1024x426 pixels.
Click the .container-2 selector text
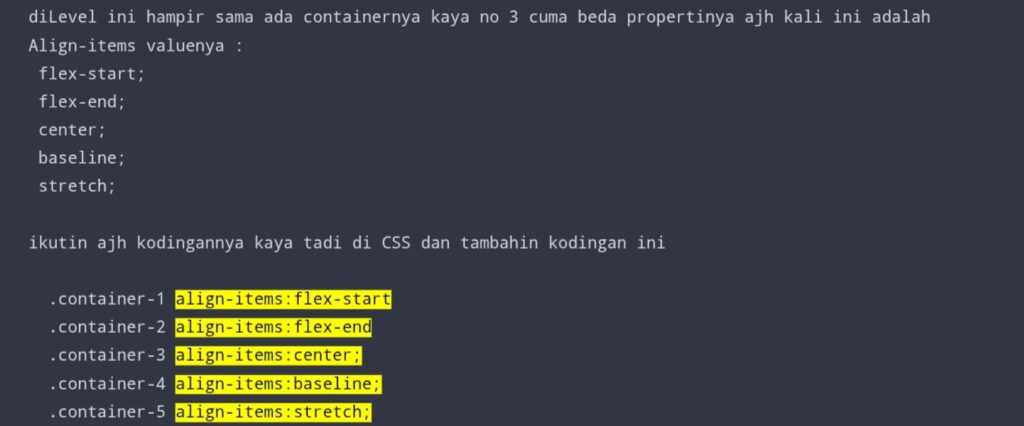pos(106,327)
